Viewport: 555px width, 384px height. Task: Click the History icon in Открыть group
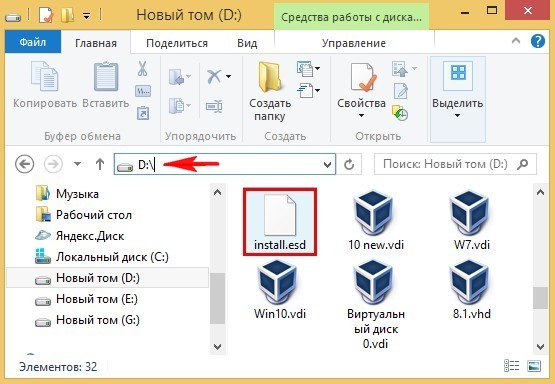pos(400,113)
